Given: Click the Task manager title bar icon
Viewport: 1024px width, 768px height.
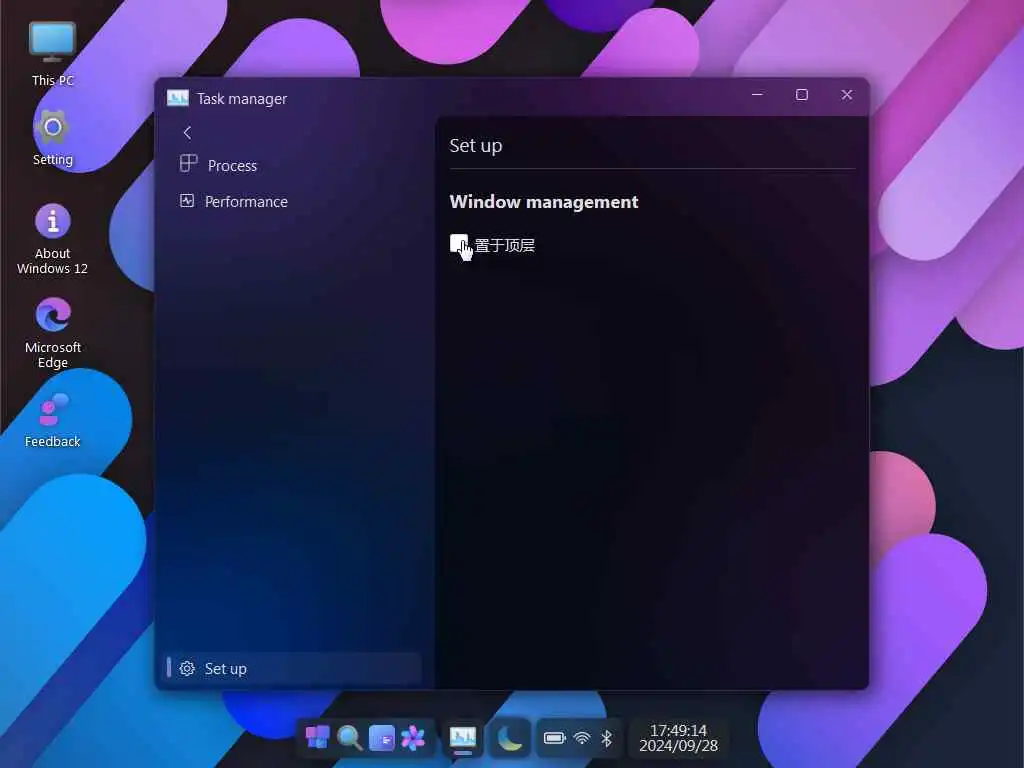Looking at the screenshot, I should pyautogui.click(x=178, y=98).
